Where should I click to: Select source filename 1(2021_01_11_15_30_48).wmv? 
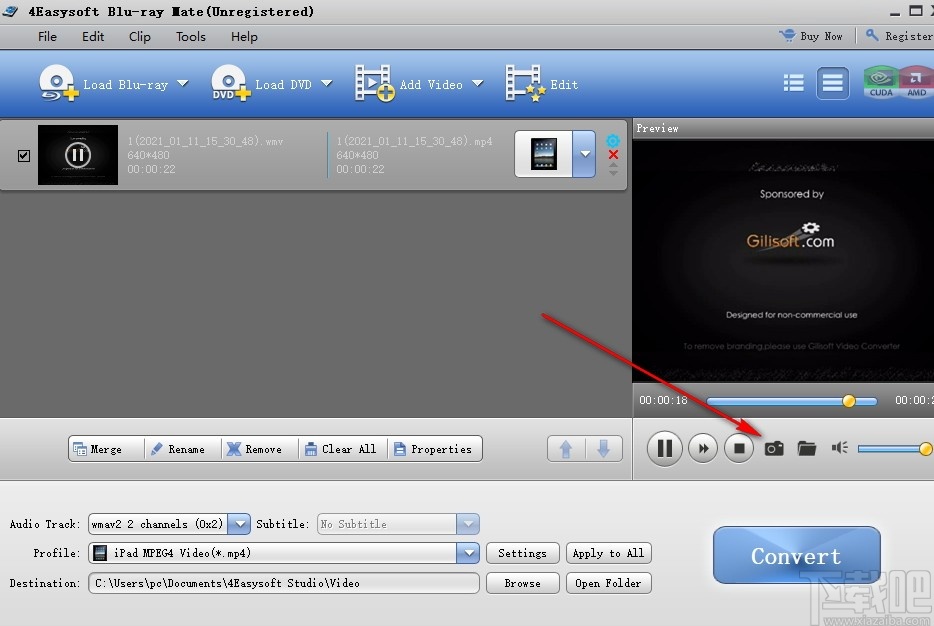[x=205, y=141]
